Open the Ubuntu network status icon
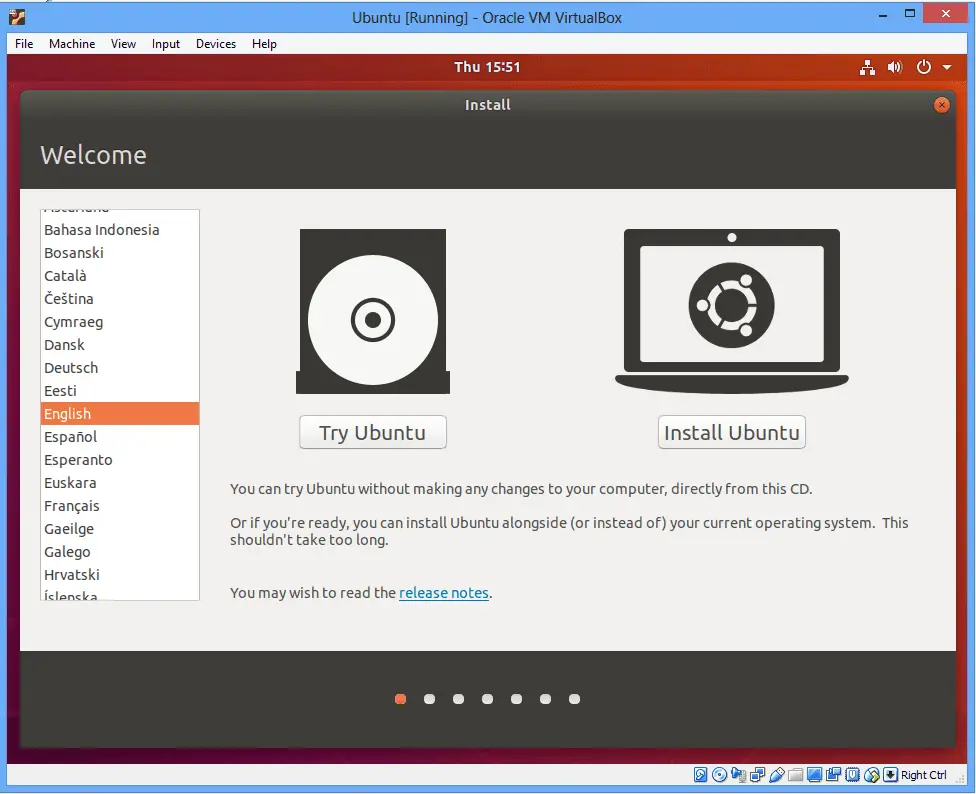Image resolution: width=976 pixels, height=794 pixels. click(x=867, y=67)
